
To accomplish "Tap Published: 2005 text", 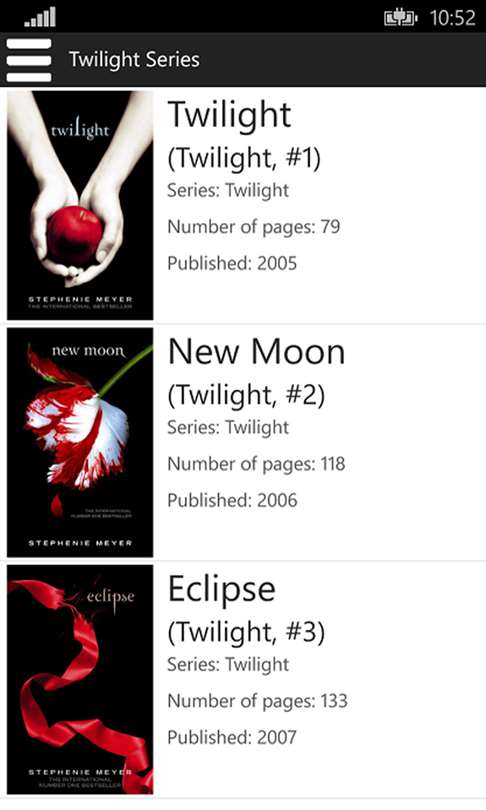I will pyautogui.click(x=232, y=263).
